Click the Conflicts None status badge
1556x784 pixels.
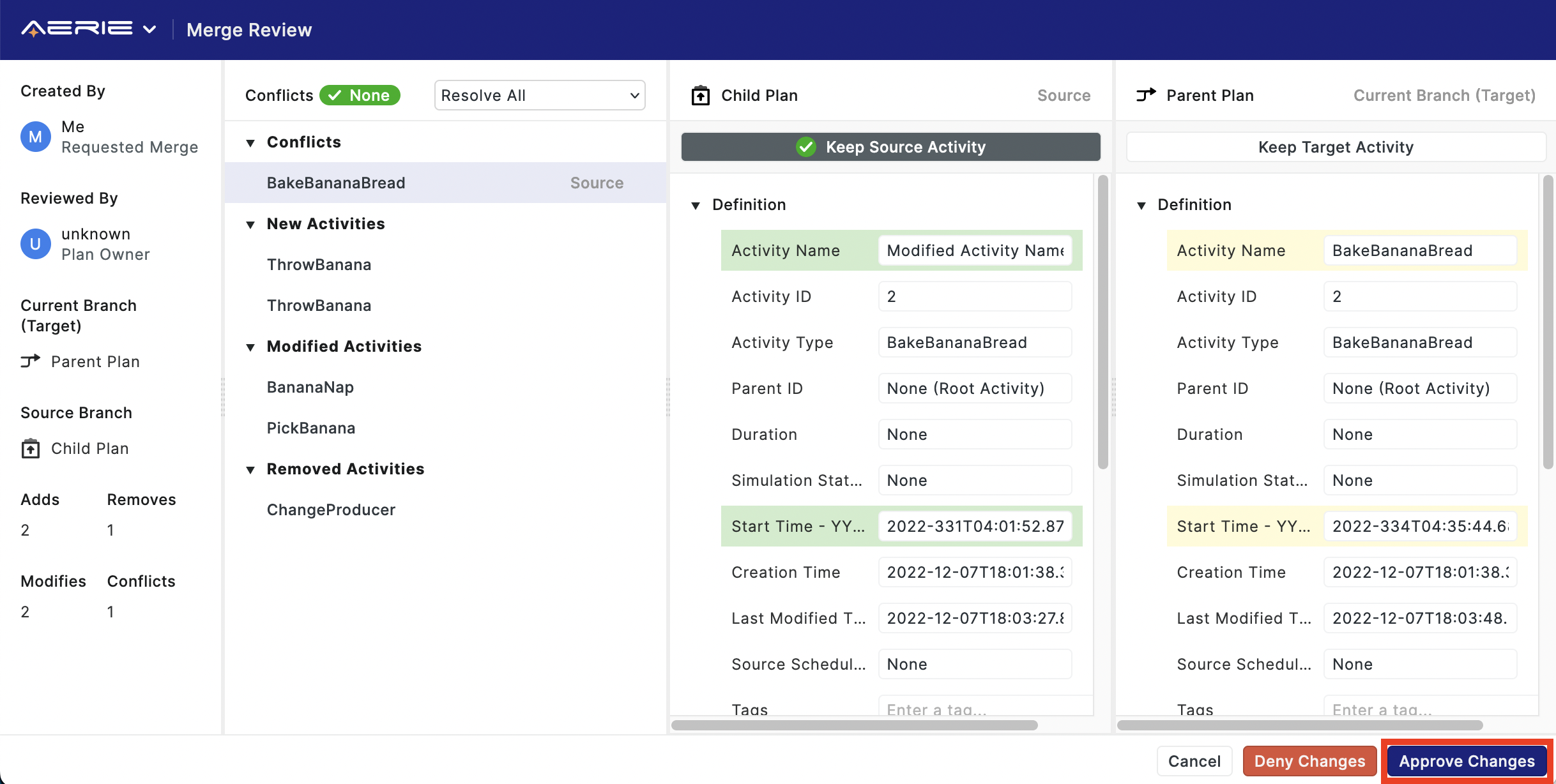tap(360, 95)
